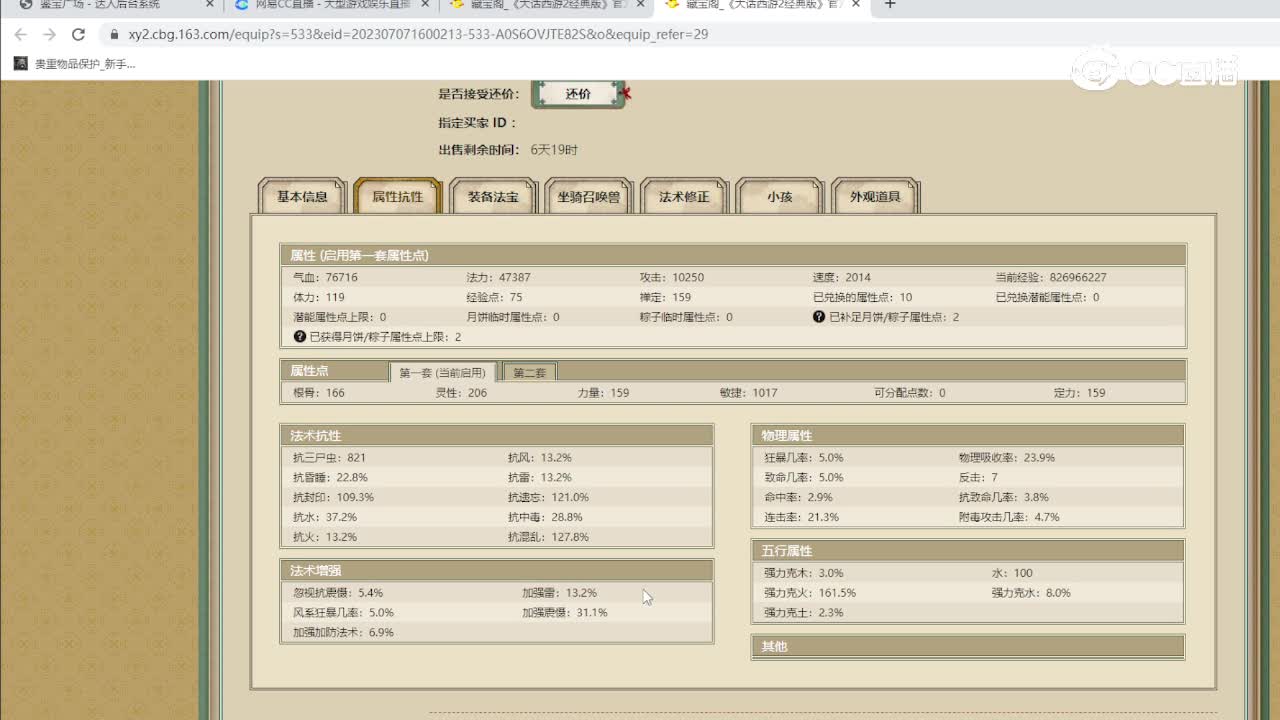Open a new browser tab with plus icon
This screenshot has width=1280, height=720.
pyautogui.click(x=890, y=5)
